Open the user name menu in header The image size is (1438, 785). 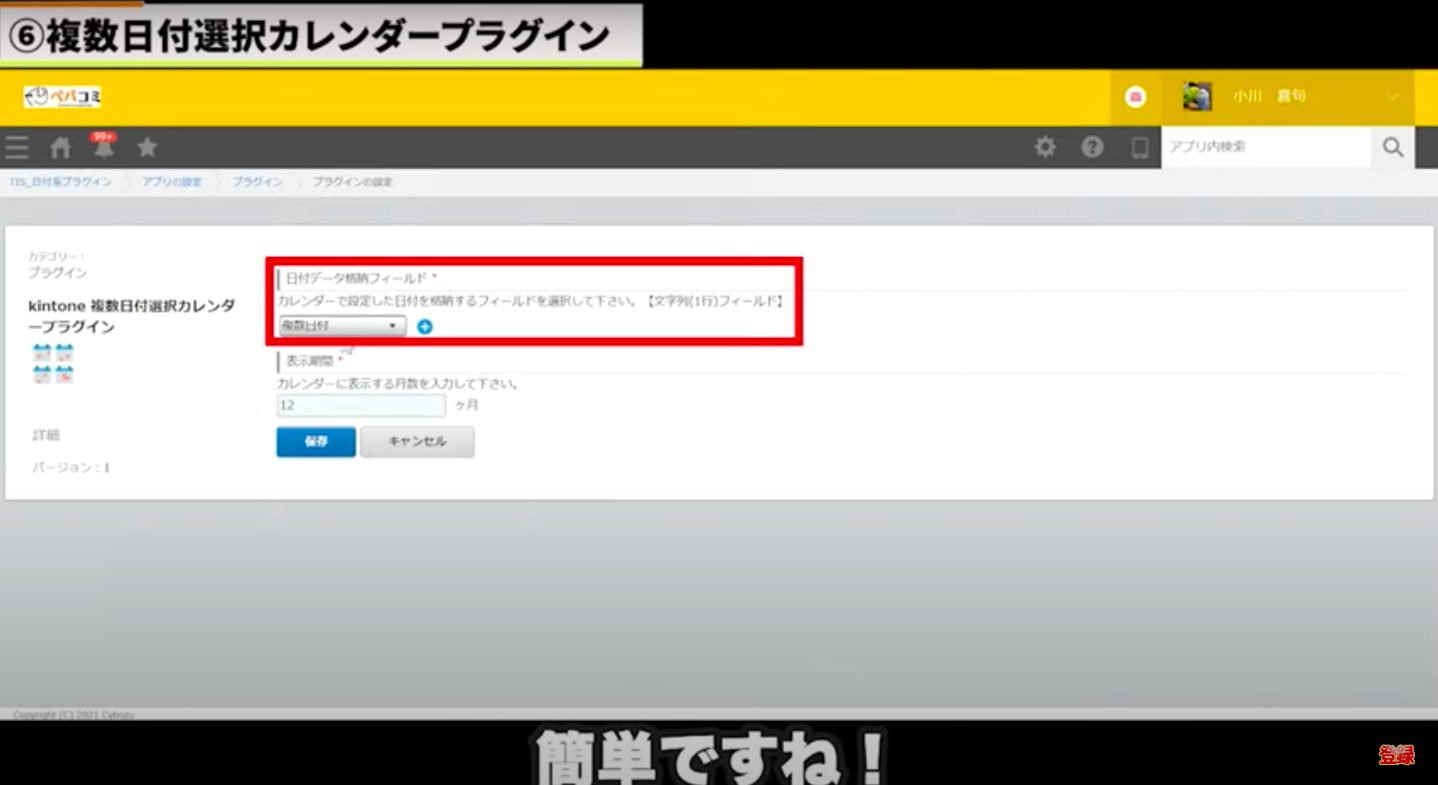tap(1269, 97)
